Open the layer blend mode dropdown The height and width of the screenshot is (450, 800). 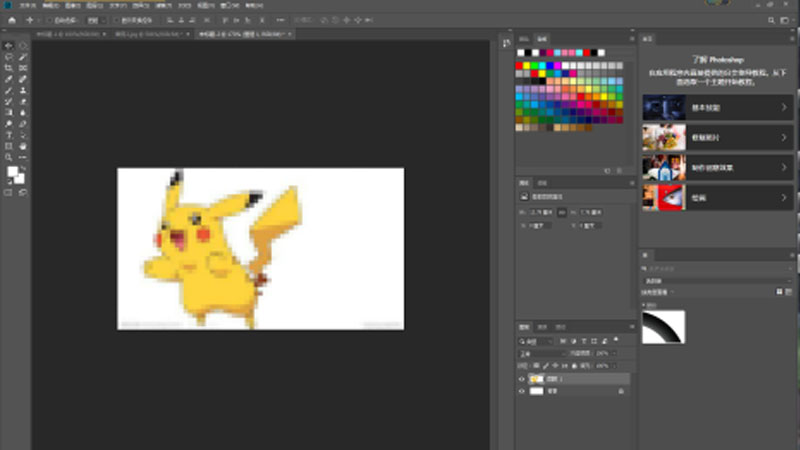542,353
